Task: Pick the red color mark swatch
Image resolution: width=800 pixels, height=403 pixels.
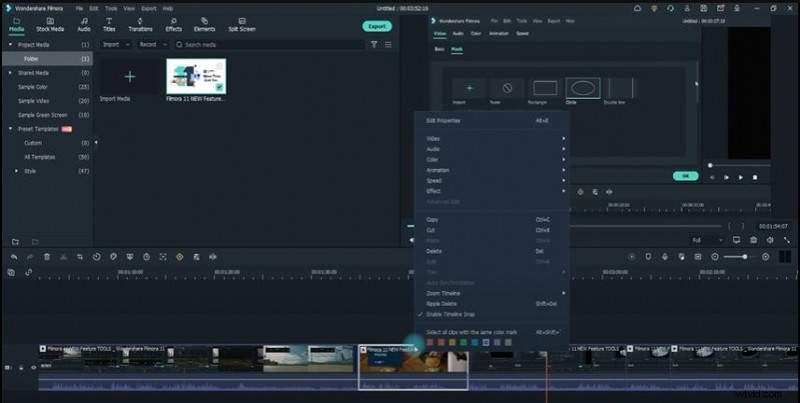Action: point(430,342)
